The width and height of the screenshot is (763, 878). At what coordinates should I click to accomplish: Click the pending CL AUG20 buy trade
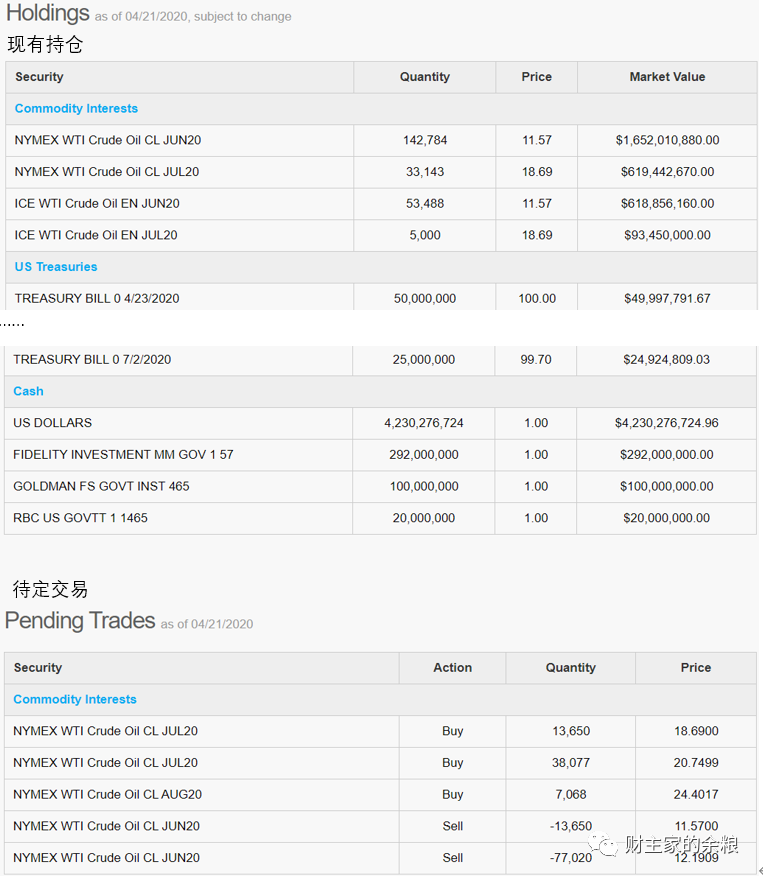(107, 794)
